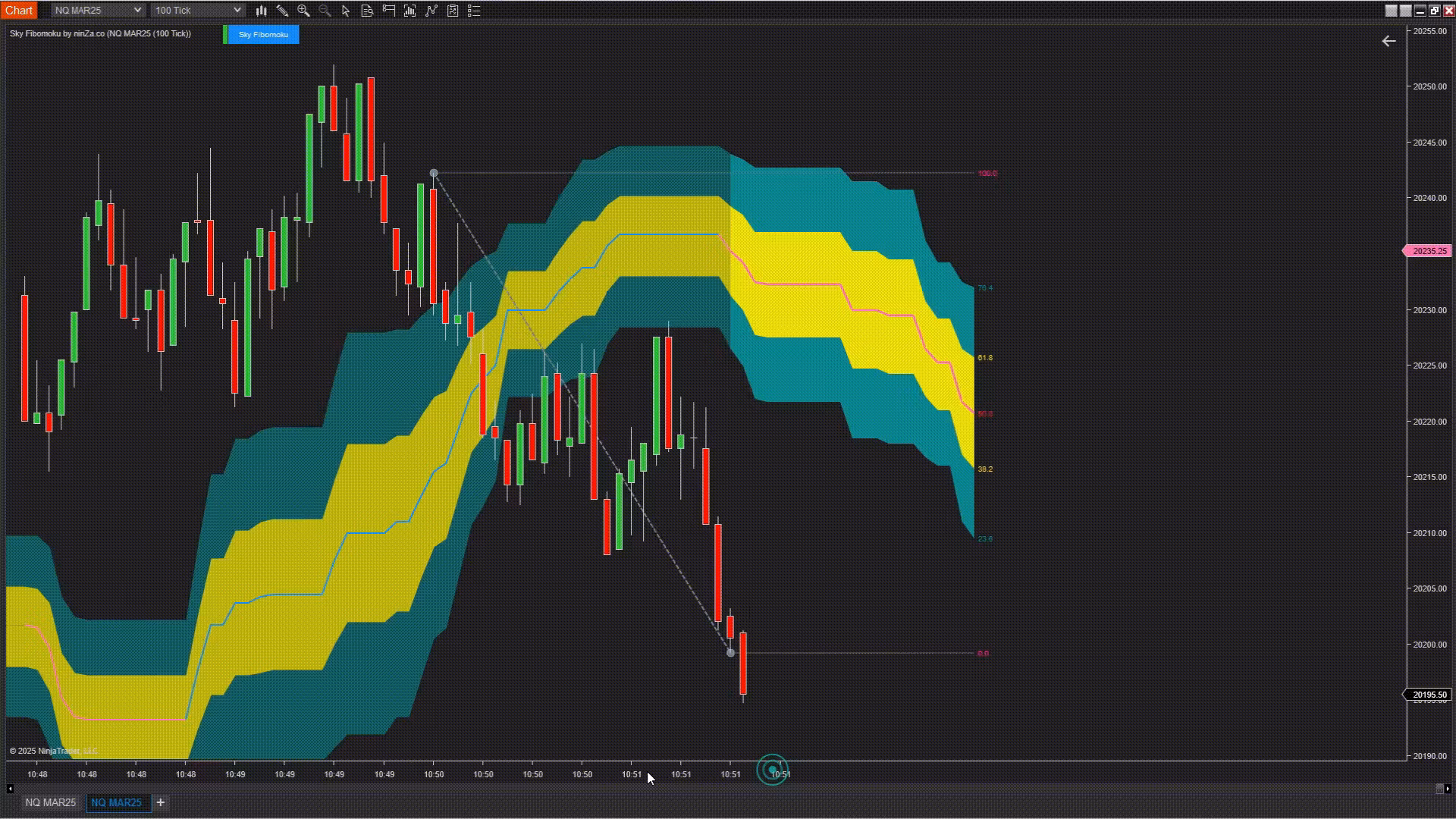This screenshot has width=1456, height=819.
Task: Add a new chart tab with plus button
Action: pyautogui.click(x=160, y=802)
